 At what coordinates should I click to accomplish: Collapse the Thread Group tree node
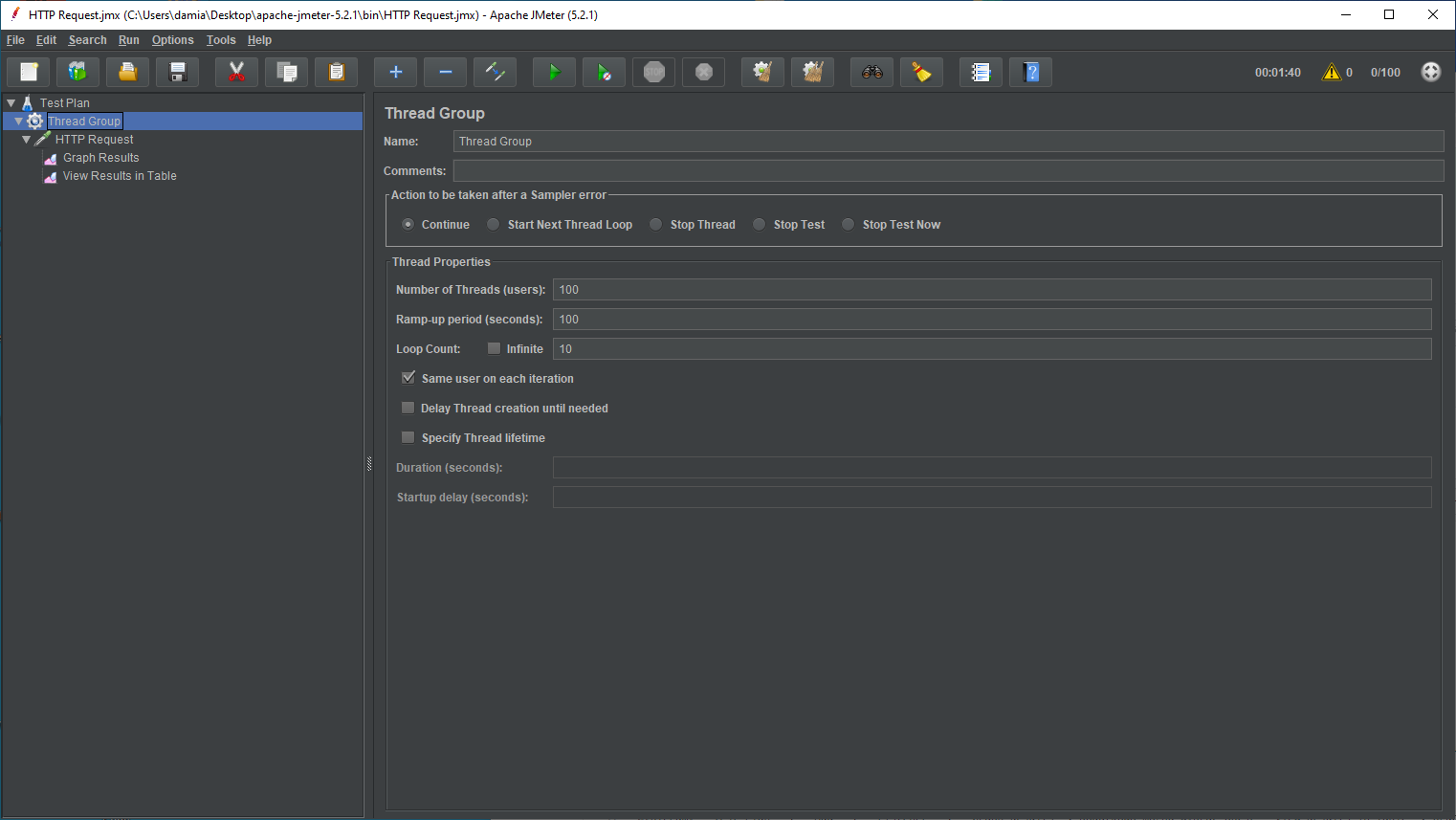tap(18, 121)
